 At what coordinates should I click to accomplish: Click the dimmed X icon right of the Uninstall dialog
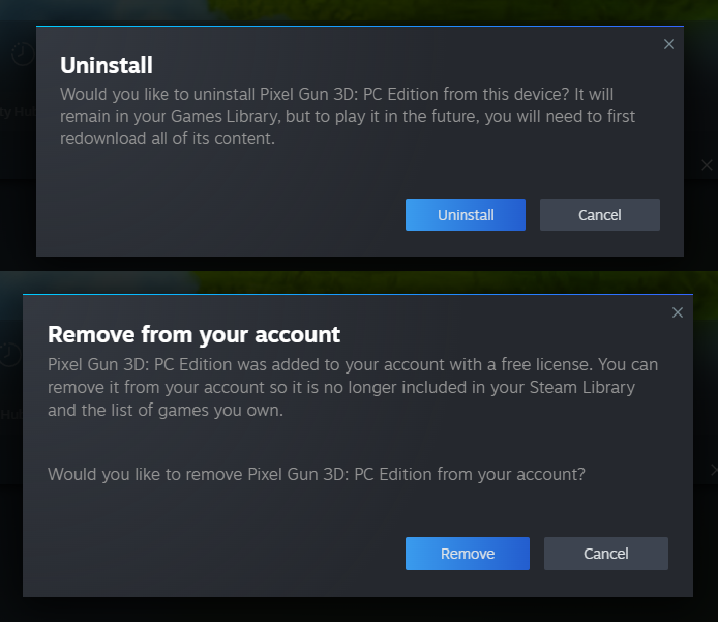tap(706, 165)
